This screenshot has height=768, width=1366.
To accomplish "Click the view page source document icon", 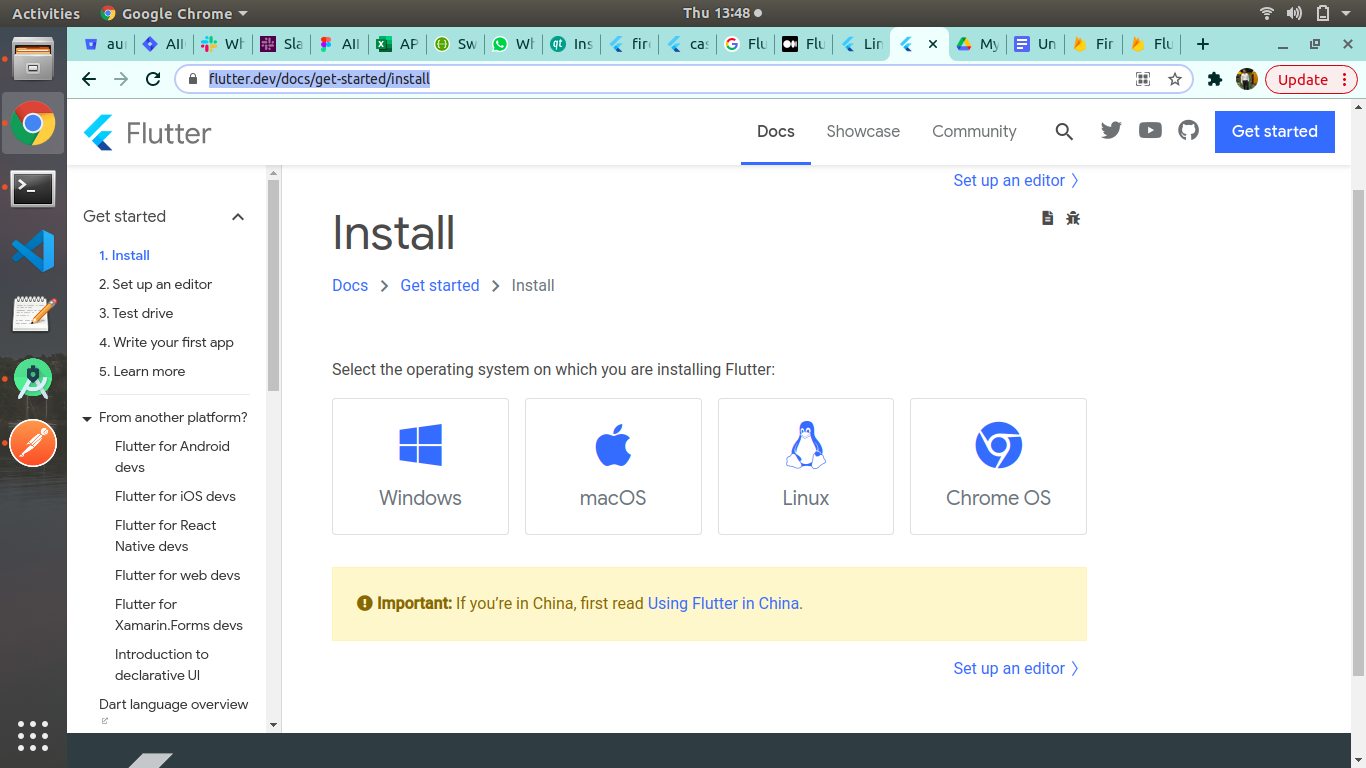I will (x=1047, y=218).
